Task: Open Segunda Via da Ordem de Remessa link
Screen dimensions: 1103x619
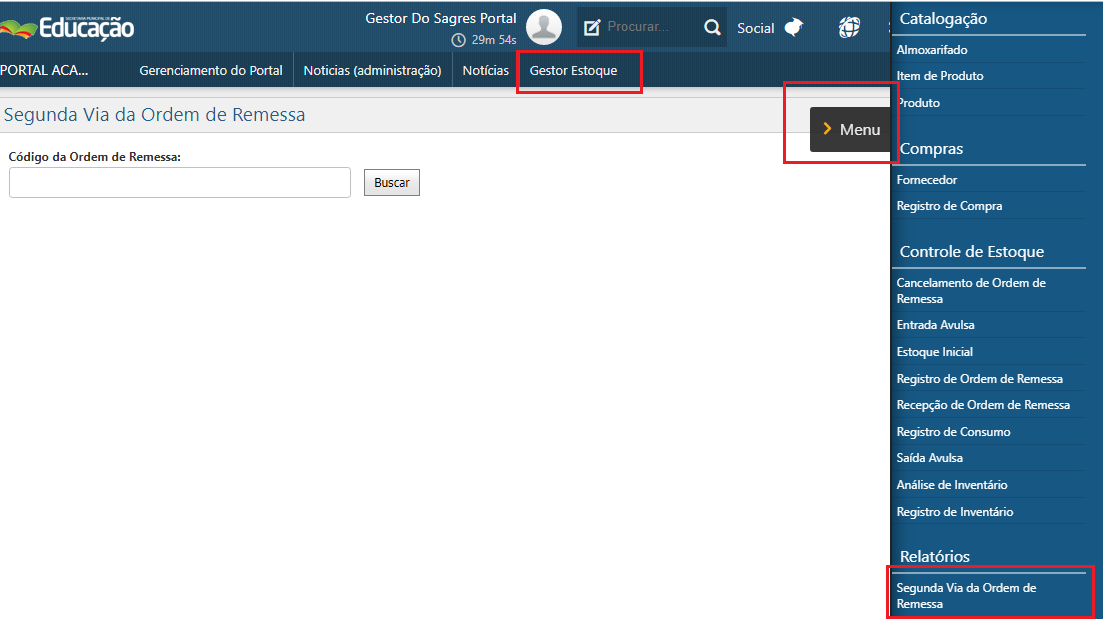Action: [x=966, y=596]
